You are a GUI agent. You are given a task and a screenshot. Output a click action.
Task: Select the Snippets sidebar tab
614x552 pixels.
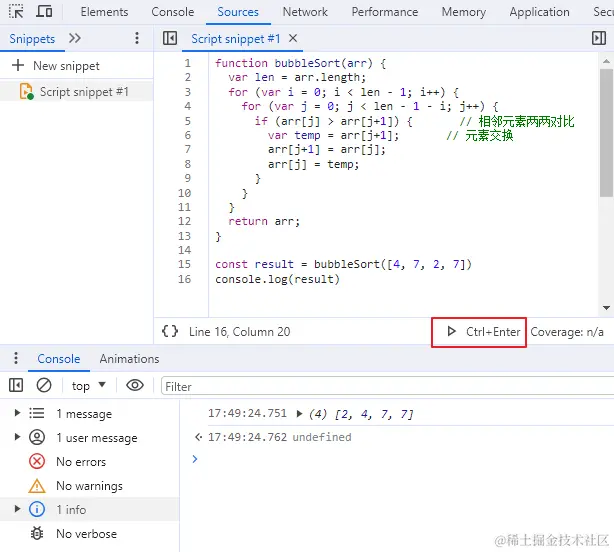click(x=32, y=39)
